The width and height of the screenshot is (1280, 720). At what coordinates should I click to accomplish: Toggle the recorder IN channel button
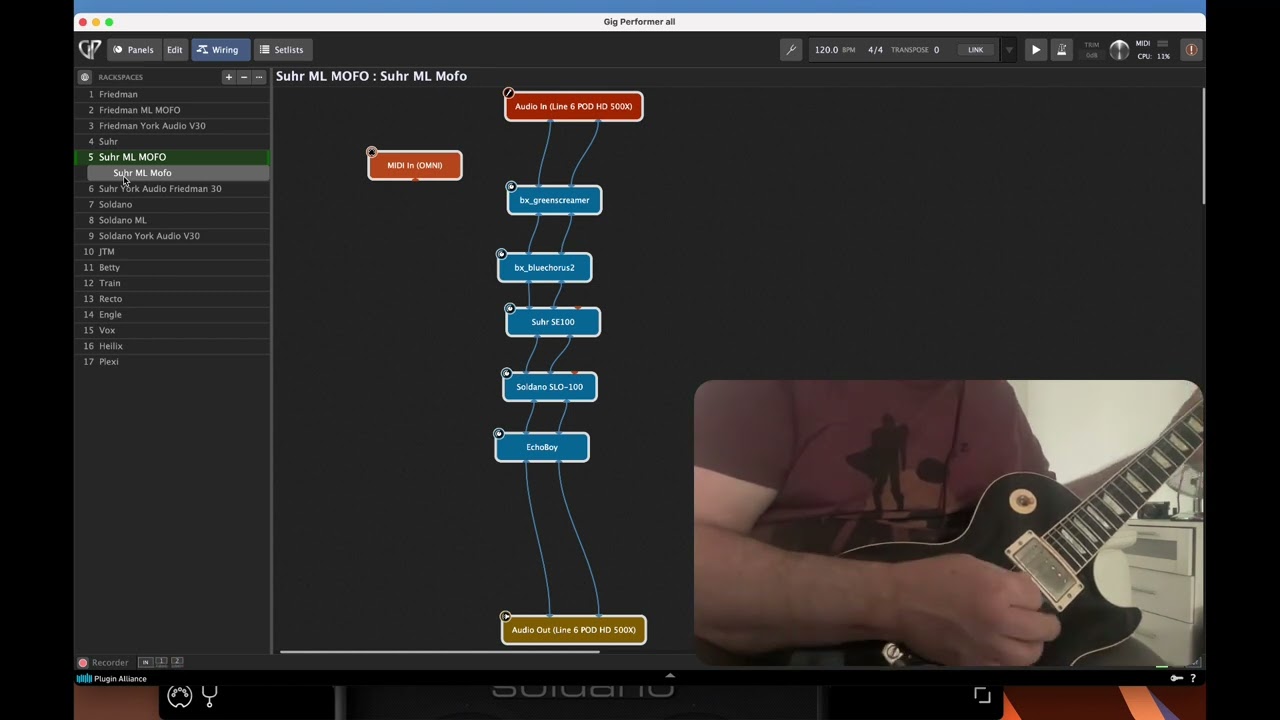145,662
